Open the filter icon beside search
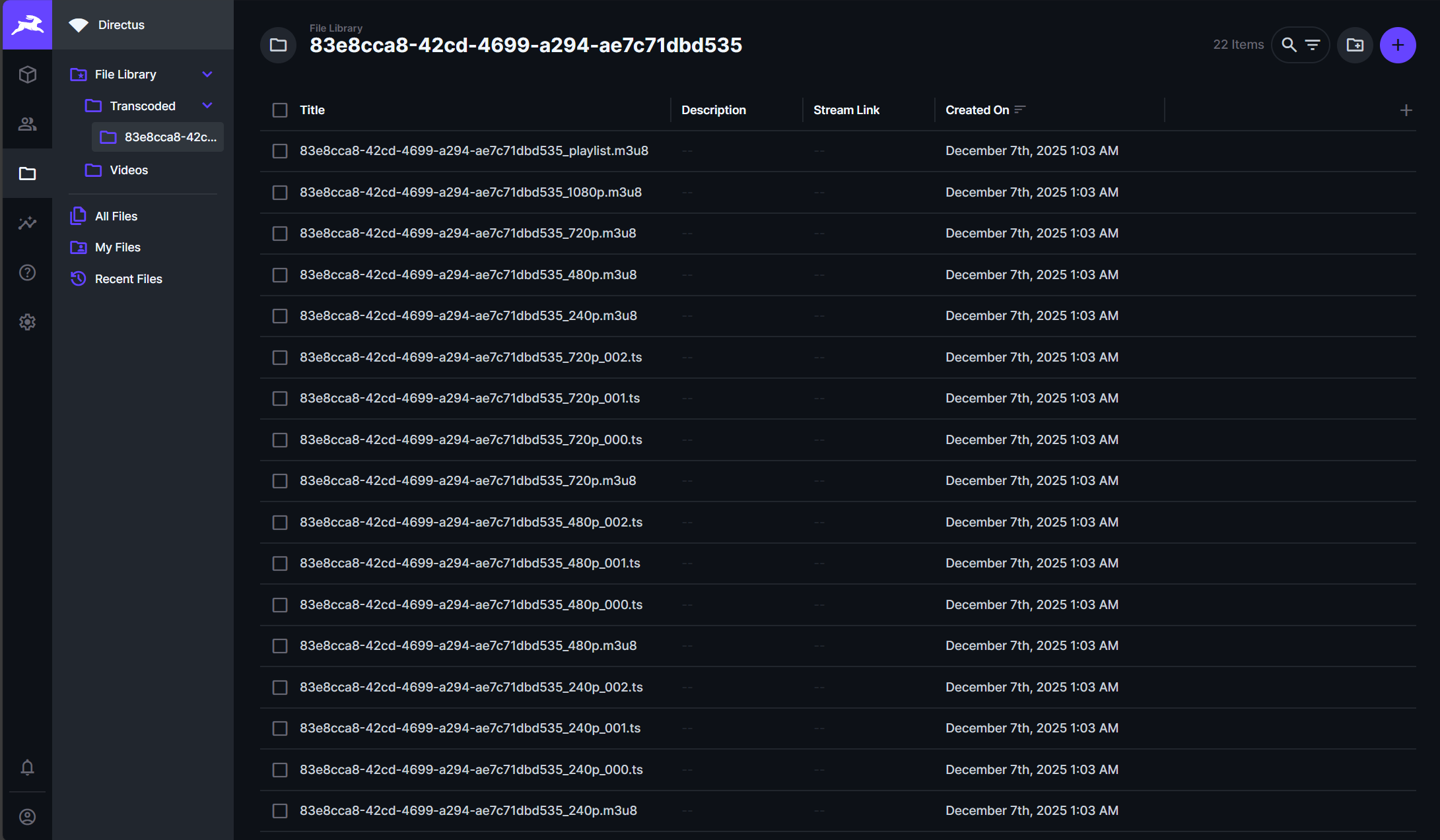Image resolution: width=1440 pixels, height=840 pixels. [1313, 45]
